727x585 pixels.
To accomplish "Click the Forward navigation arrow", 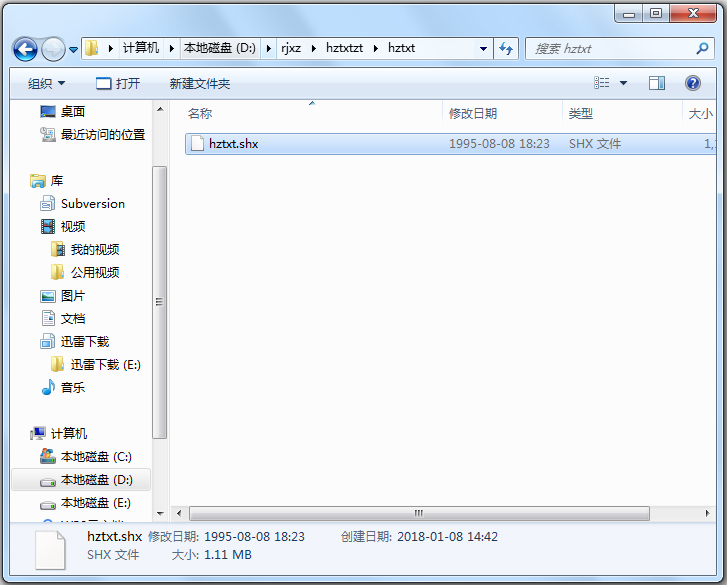I will 53,49.
